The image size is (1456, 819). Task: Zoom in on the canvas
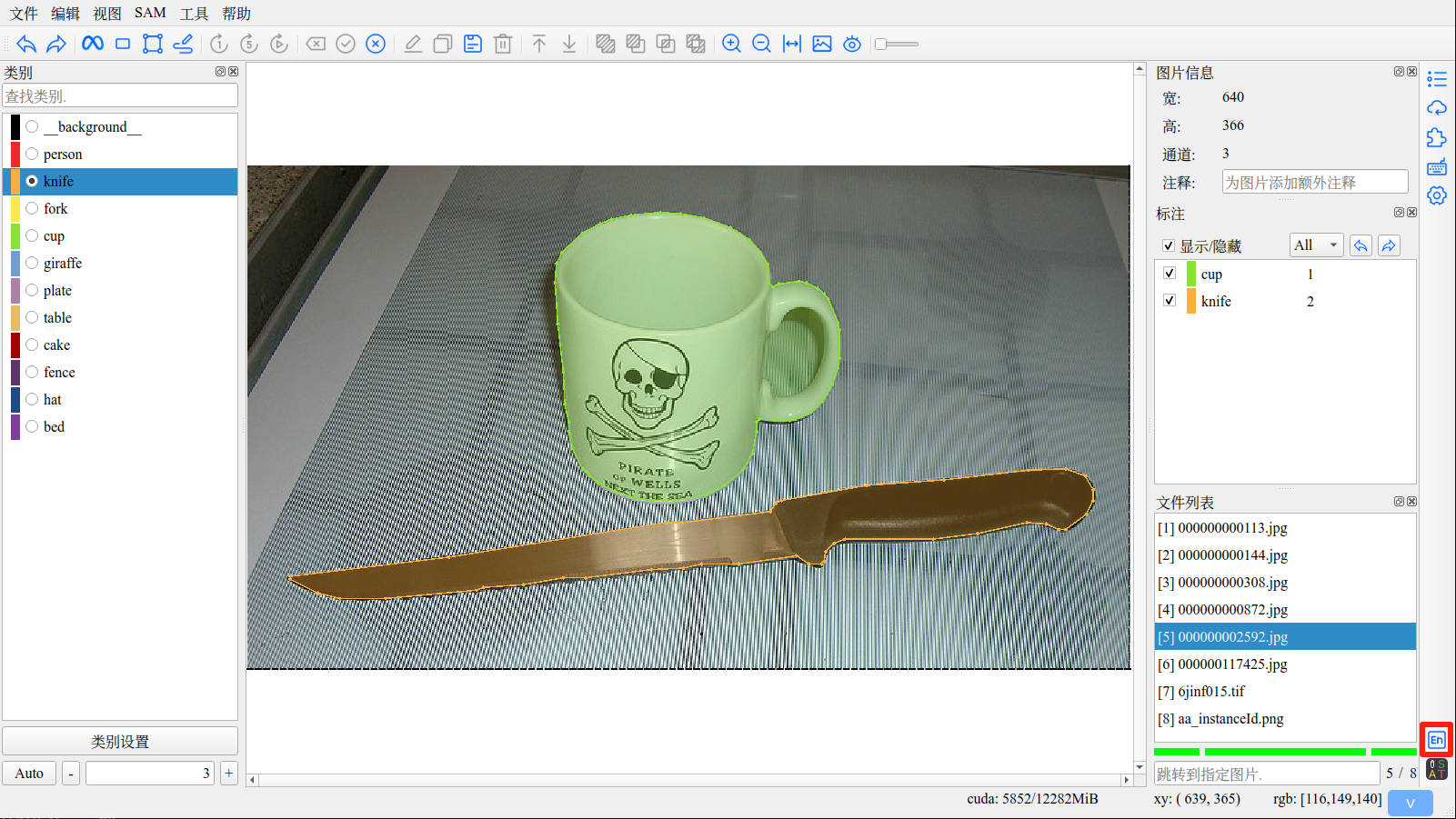pyautogui.click(x=732, y=44)
